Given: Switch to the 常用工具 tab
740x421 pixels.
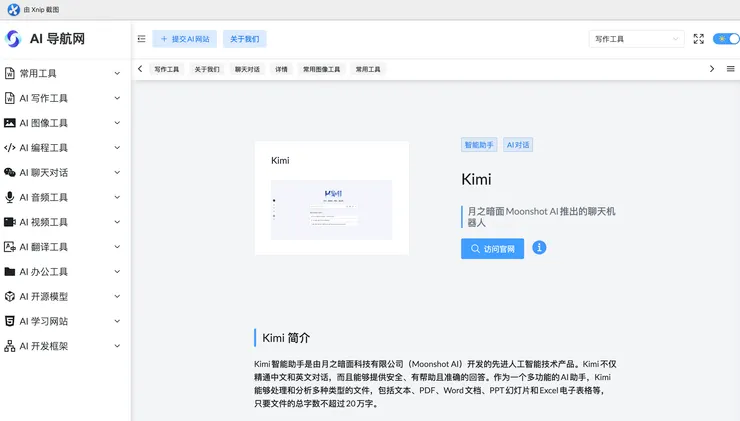Looking at the screenshot, I should pos(368,69).
